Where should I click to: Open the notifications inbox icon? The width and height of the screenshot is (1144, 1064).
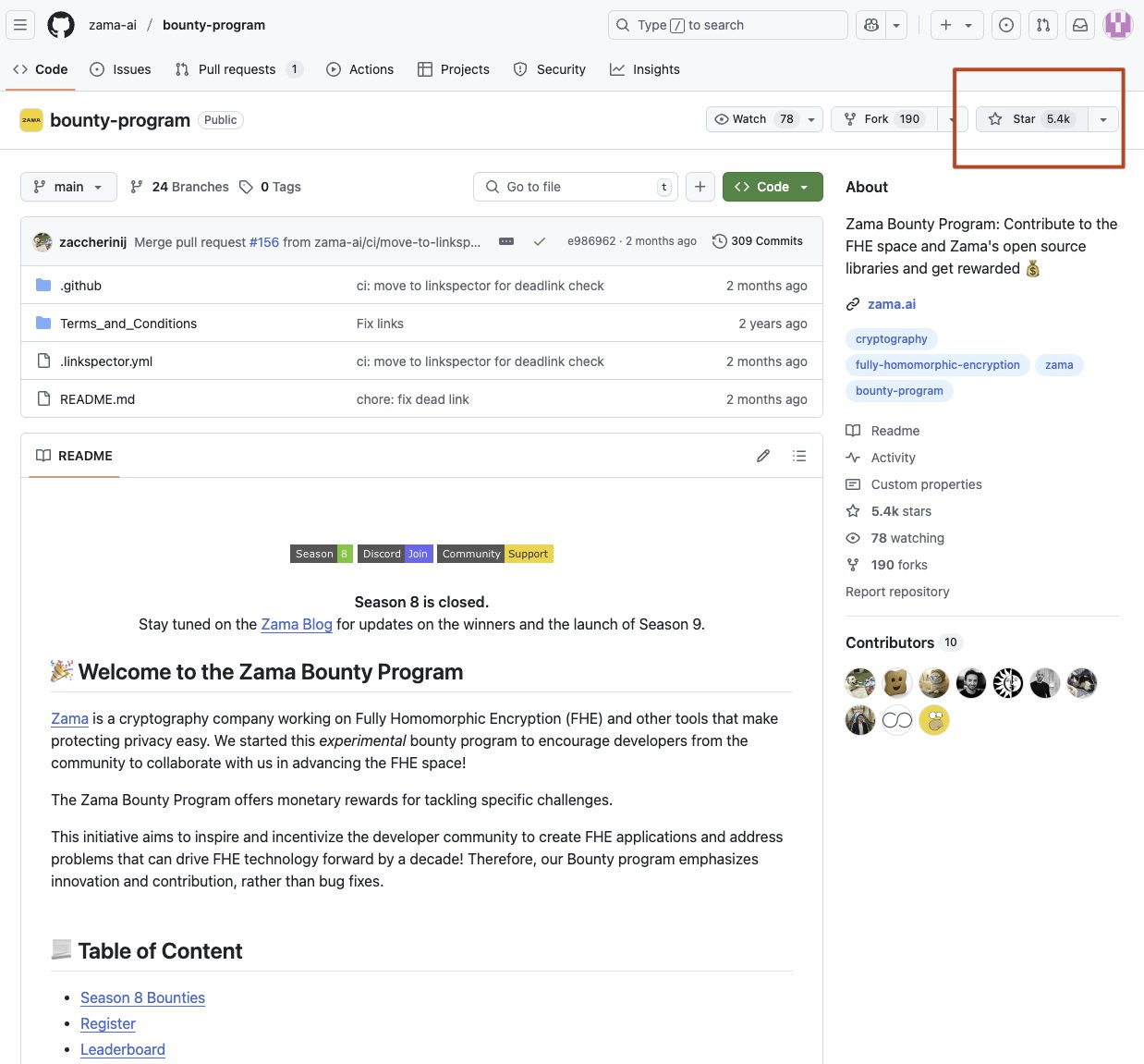pyautogui.click(x=1079, y=25)
